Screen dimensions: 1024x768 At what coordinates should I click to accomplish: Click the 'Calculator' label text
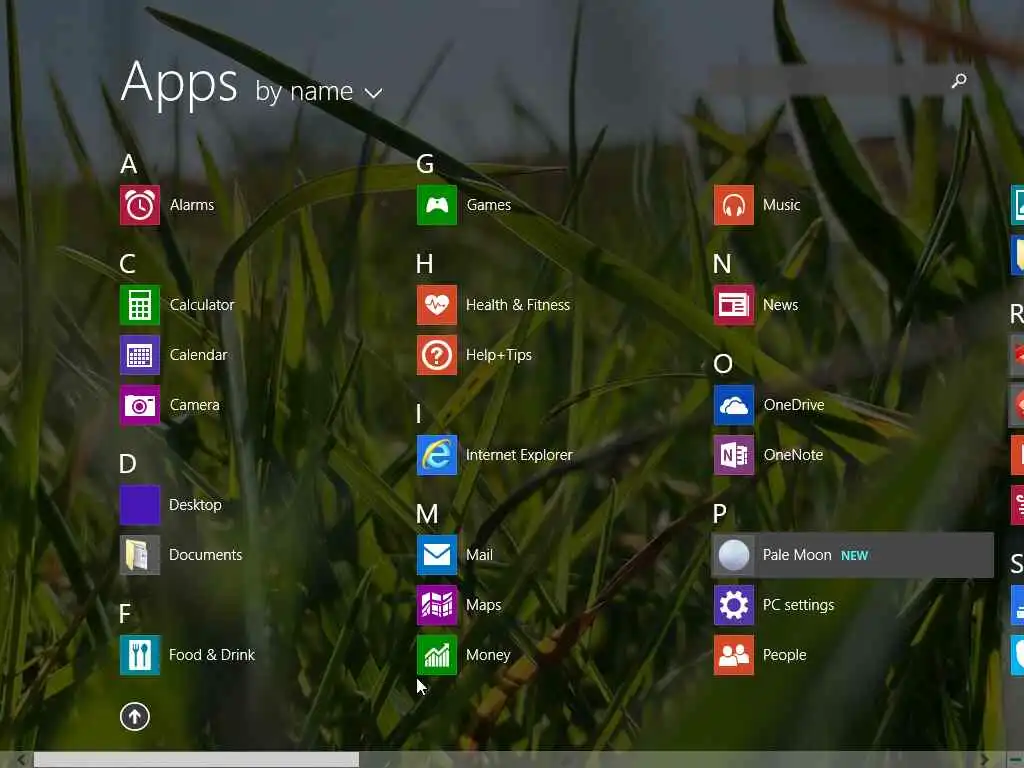tap(202, 305)
